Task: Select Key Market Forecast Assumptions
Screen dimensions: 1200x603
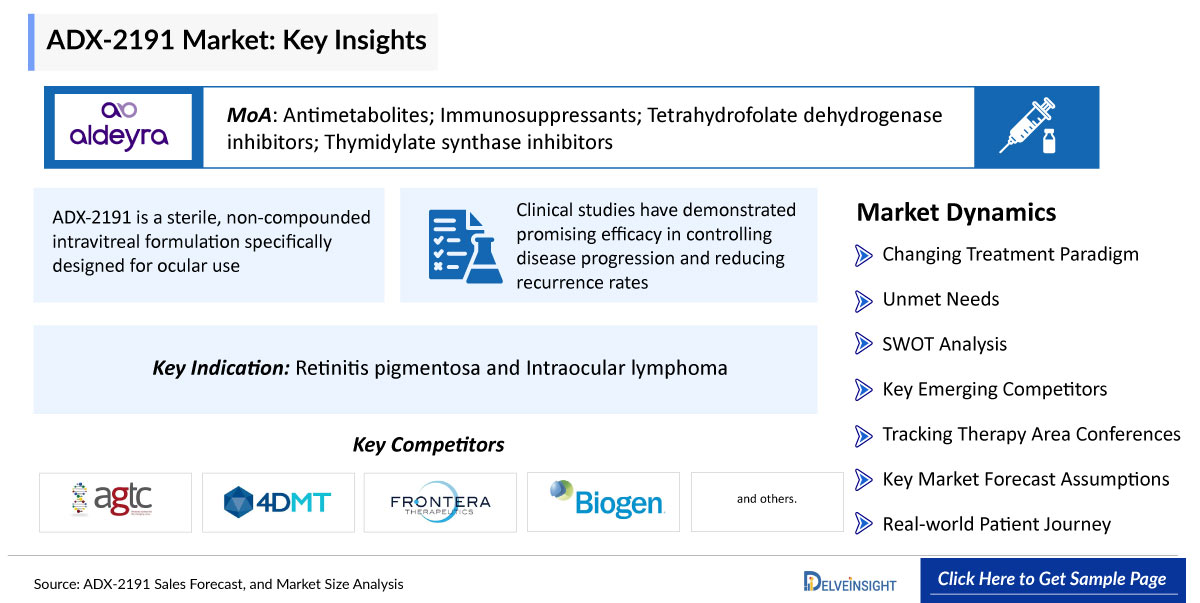Action: coord(1025,479)
